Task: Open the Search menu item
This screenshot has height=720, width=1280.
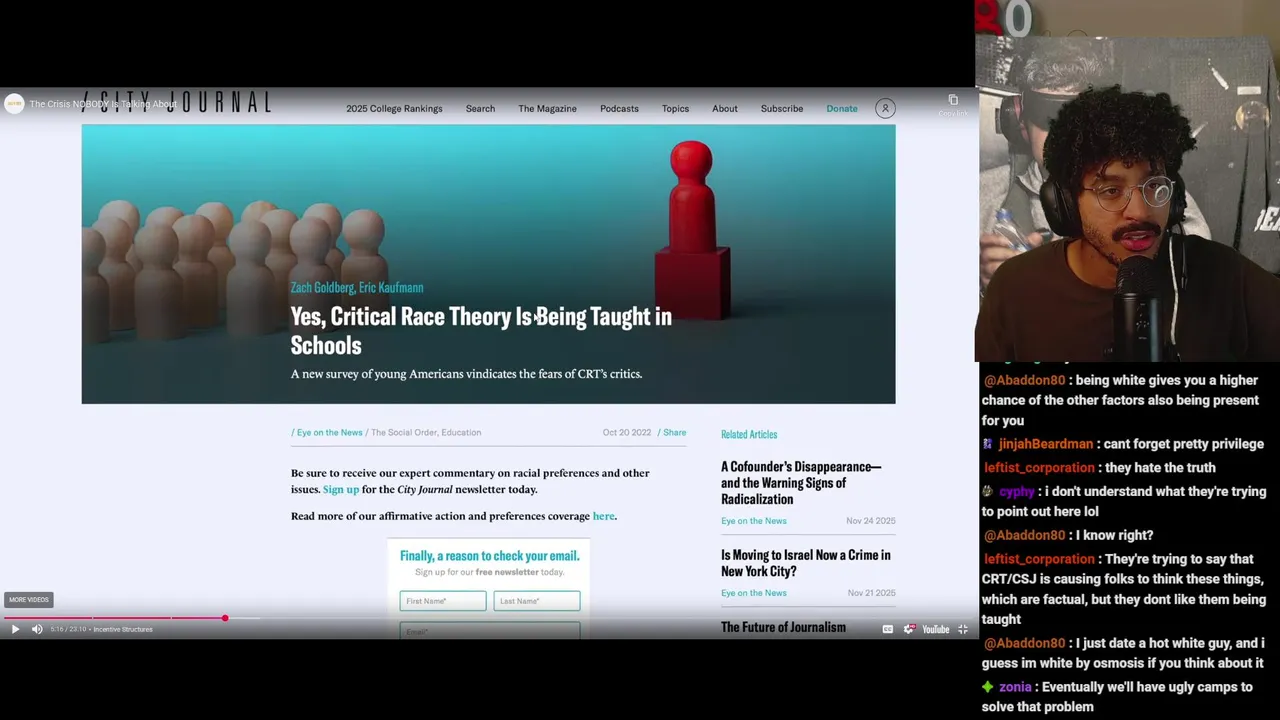Action: (480, 108)
